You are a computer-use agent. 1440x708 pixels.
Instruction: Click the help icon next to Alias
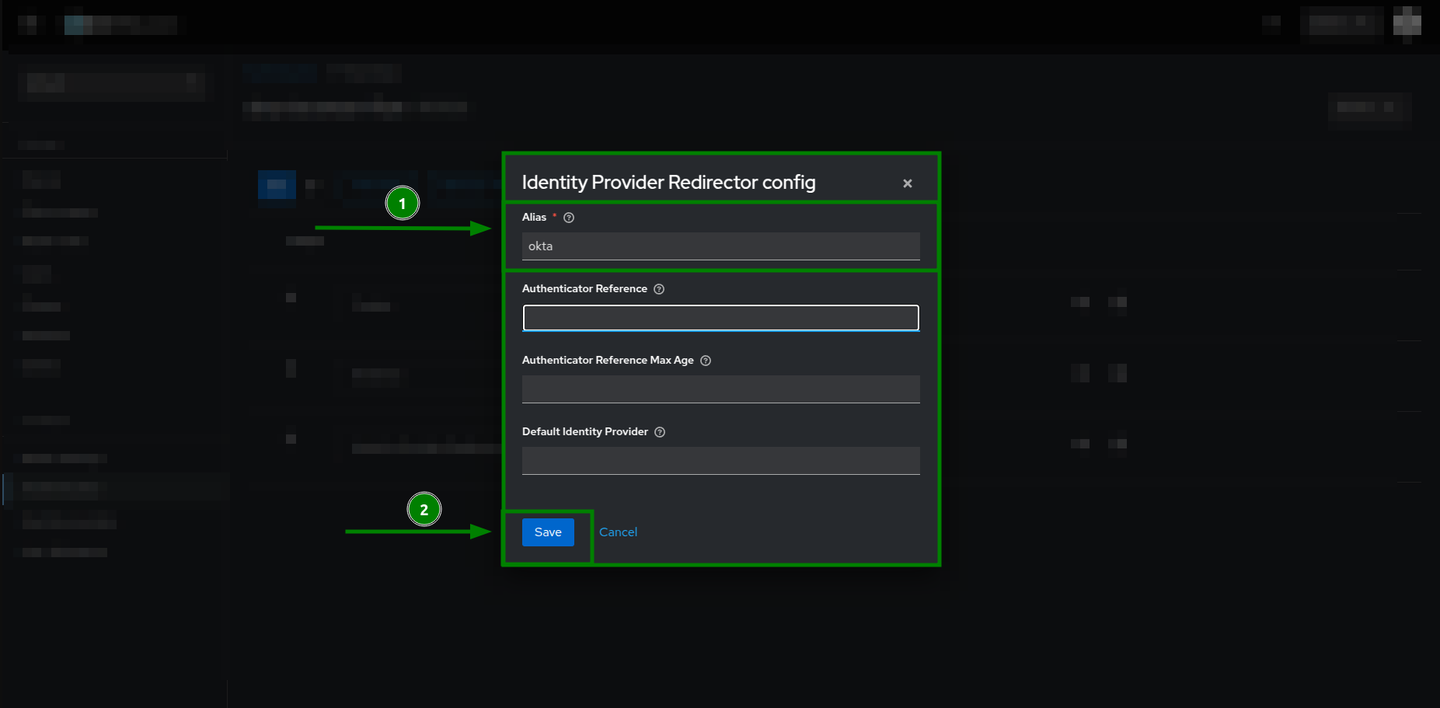pyautogui.click(x=568, y=217)
